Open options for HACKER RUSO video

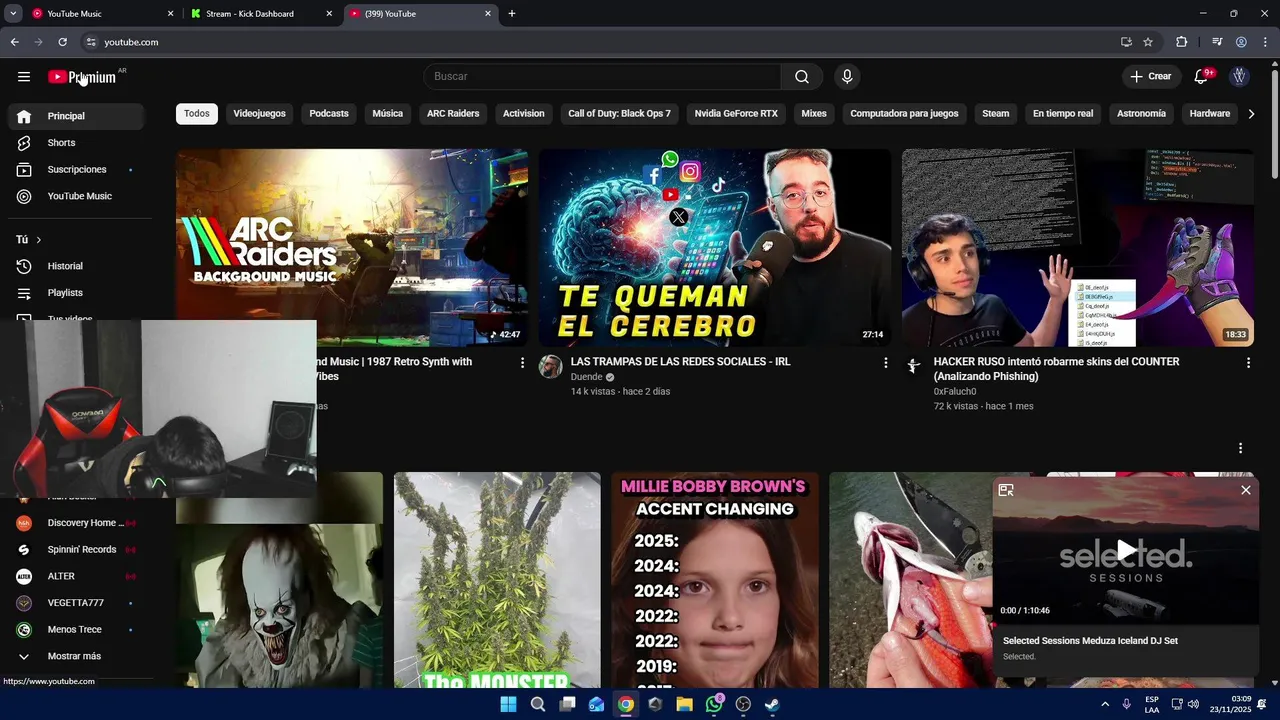1248,363
